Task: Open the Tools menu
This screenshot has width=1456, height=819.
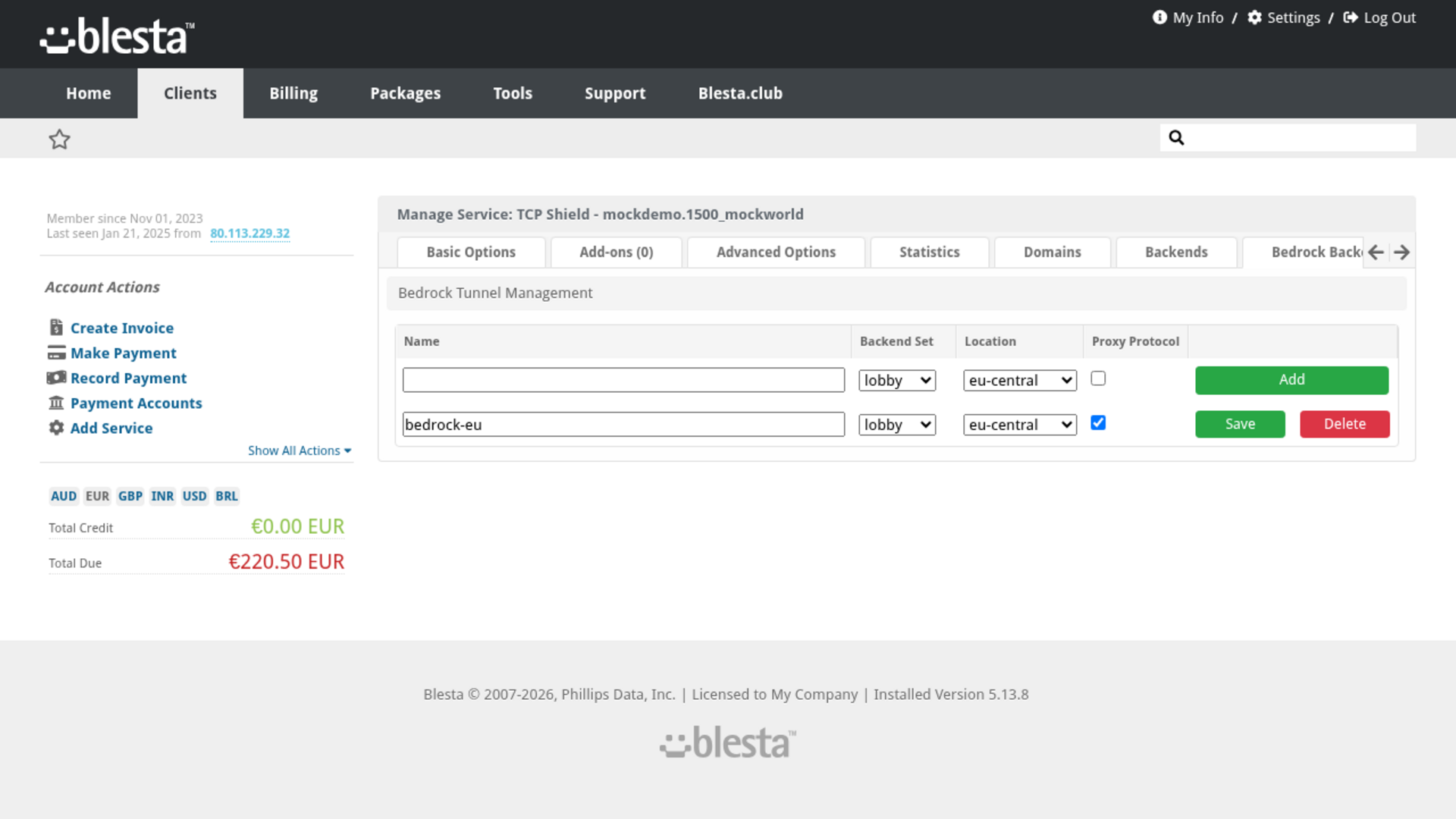Action: tap(513, 93)
